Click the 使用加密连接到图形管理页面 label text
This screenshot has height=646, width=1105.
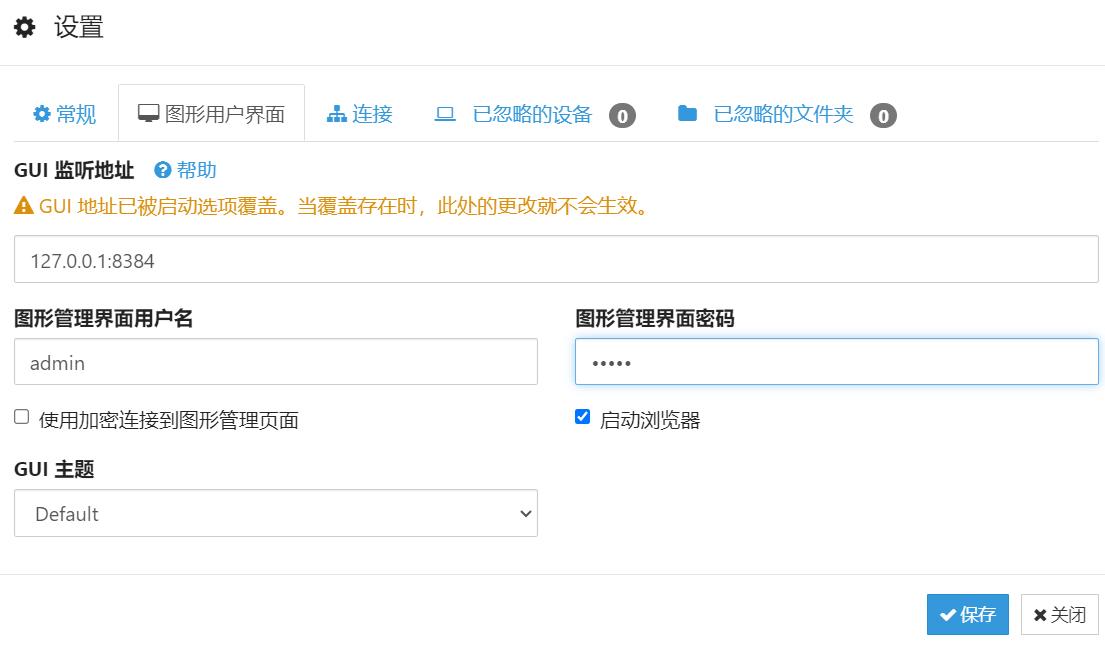168,421
